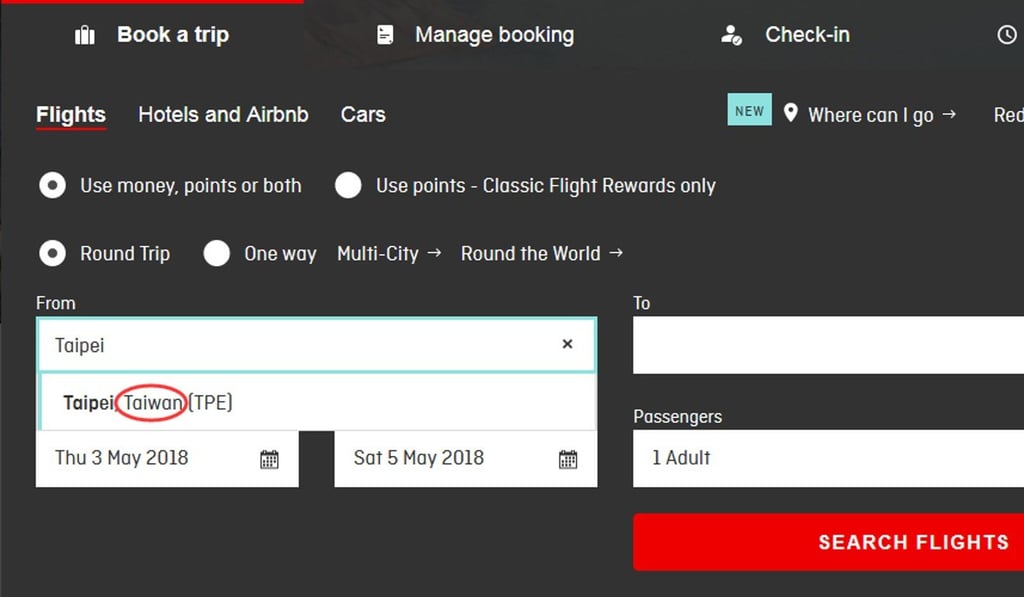Click the clock icon in the top bar
Image resolution: width=1024 pixels, height=597 pixels.
tap(1007, 35)
